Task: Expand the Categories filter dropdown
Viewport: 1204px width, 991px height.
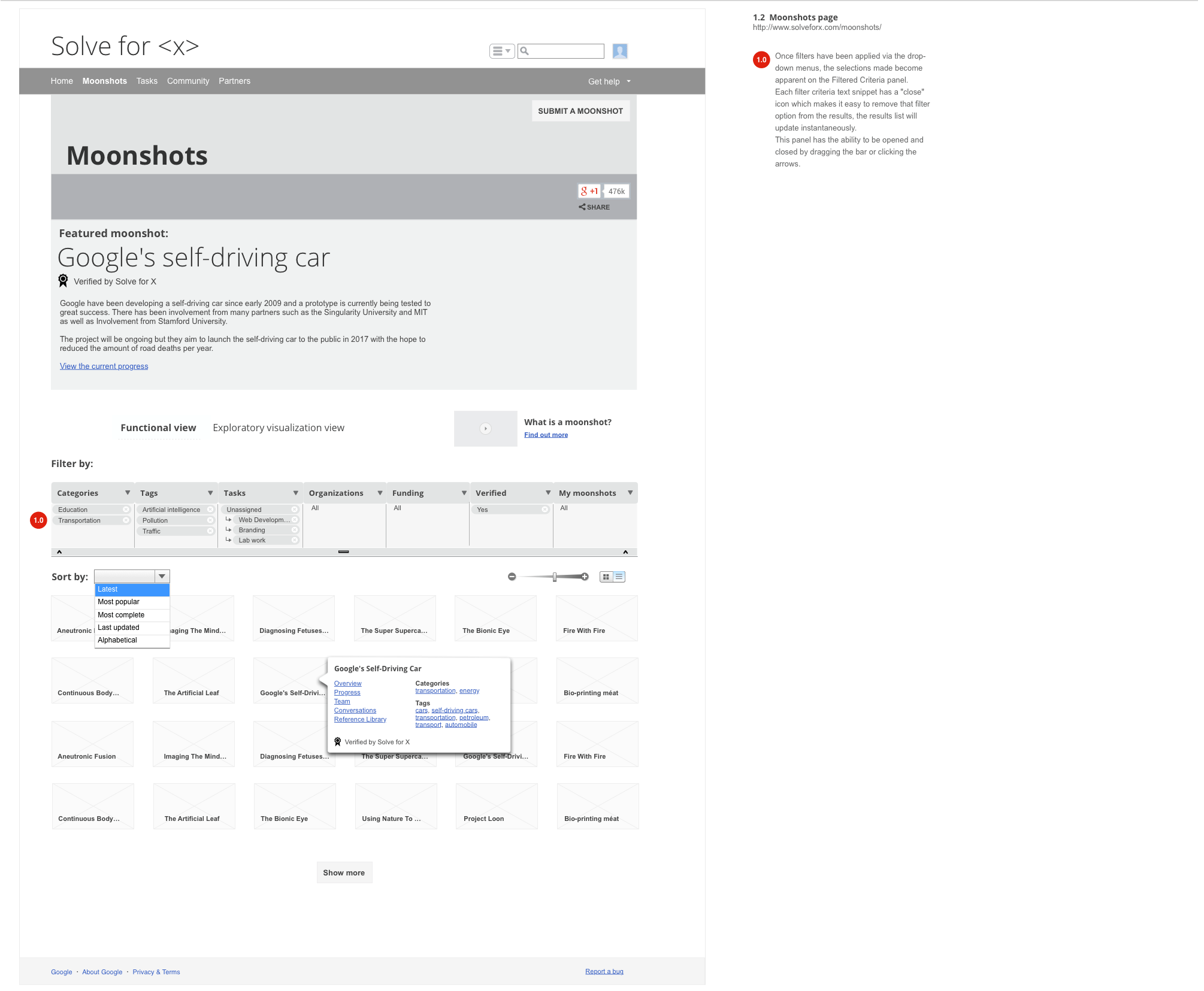Action: [128, 493]
